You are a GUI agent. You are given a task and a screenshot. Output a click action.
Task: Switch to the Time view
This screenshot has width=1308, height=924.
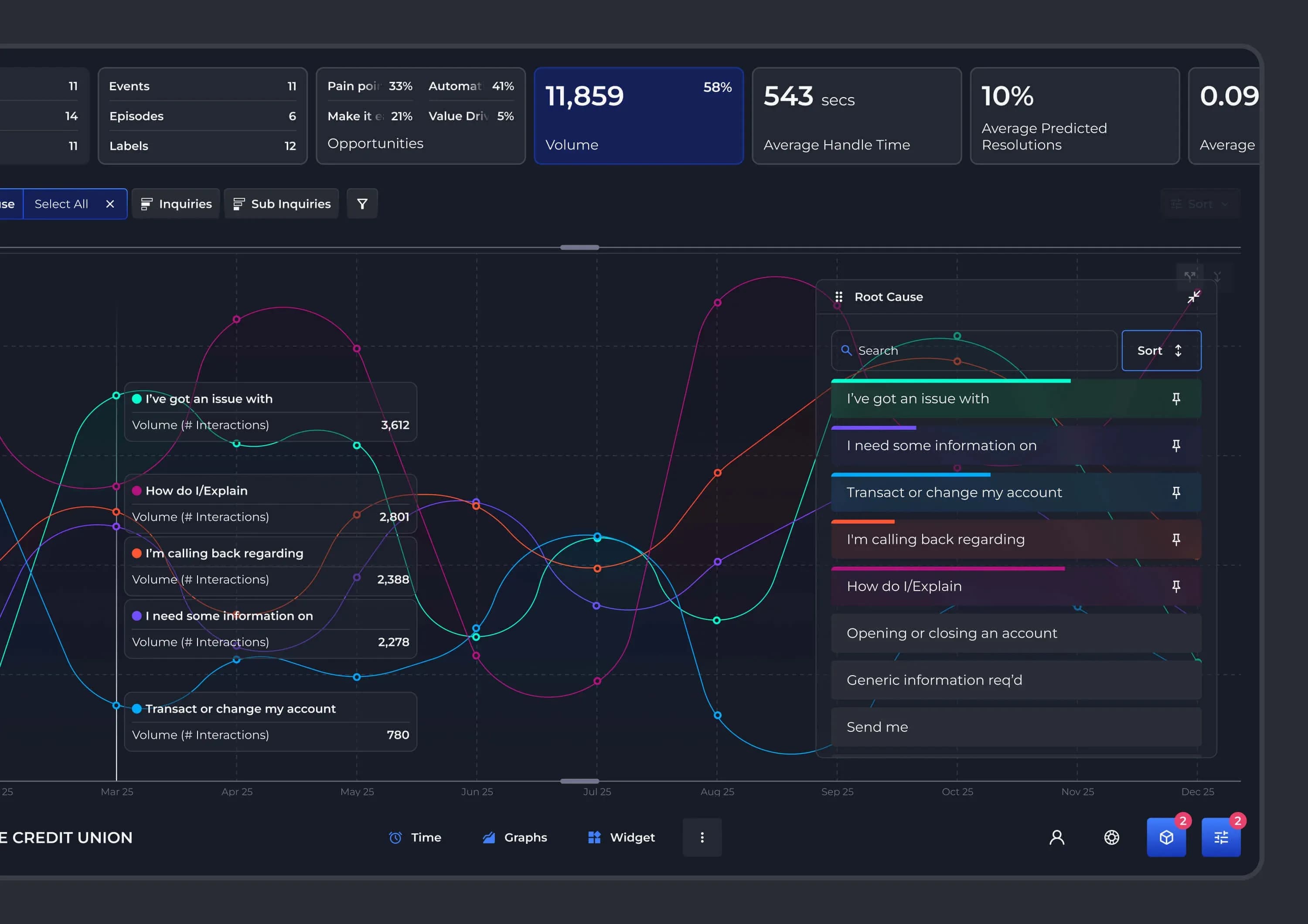pos(415,837)
